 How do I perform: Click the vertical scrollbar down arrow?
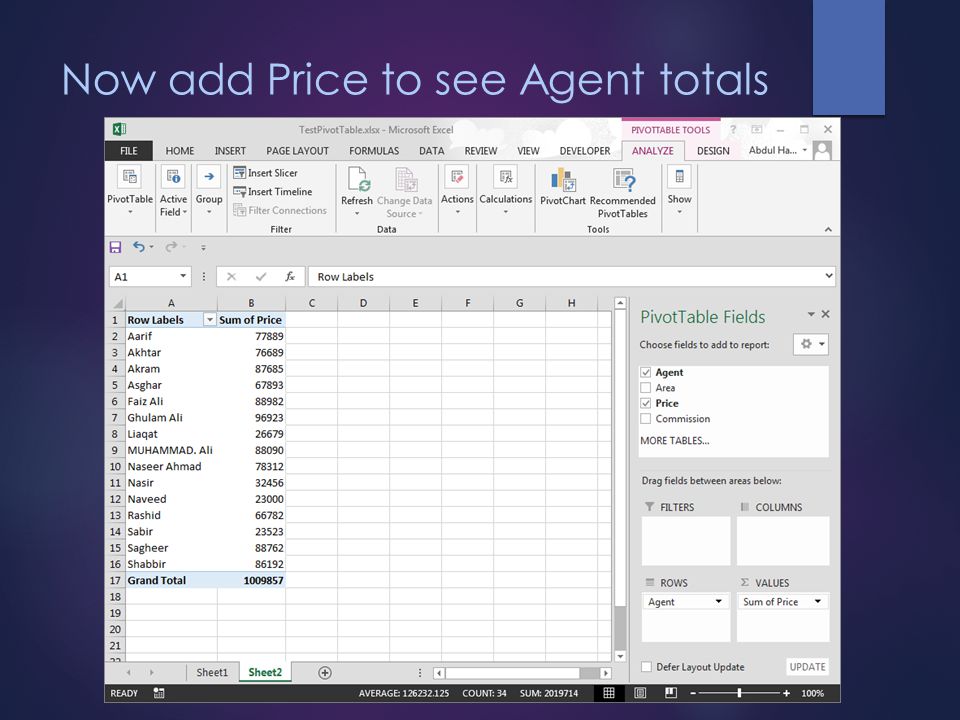[620, 656]
